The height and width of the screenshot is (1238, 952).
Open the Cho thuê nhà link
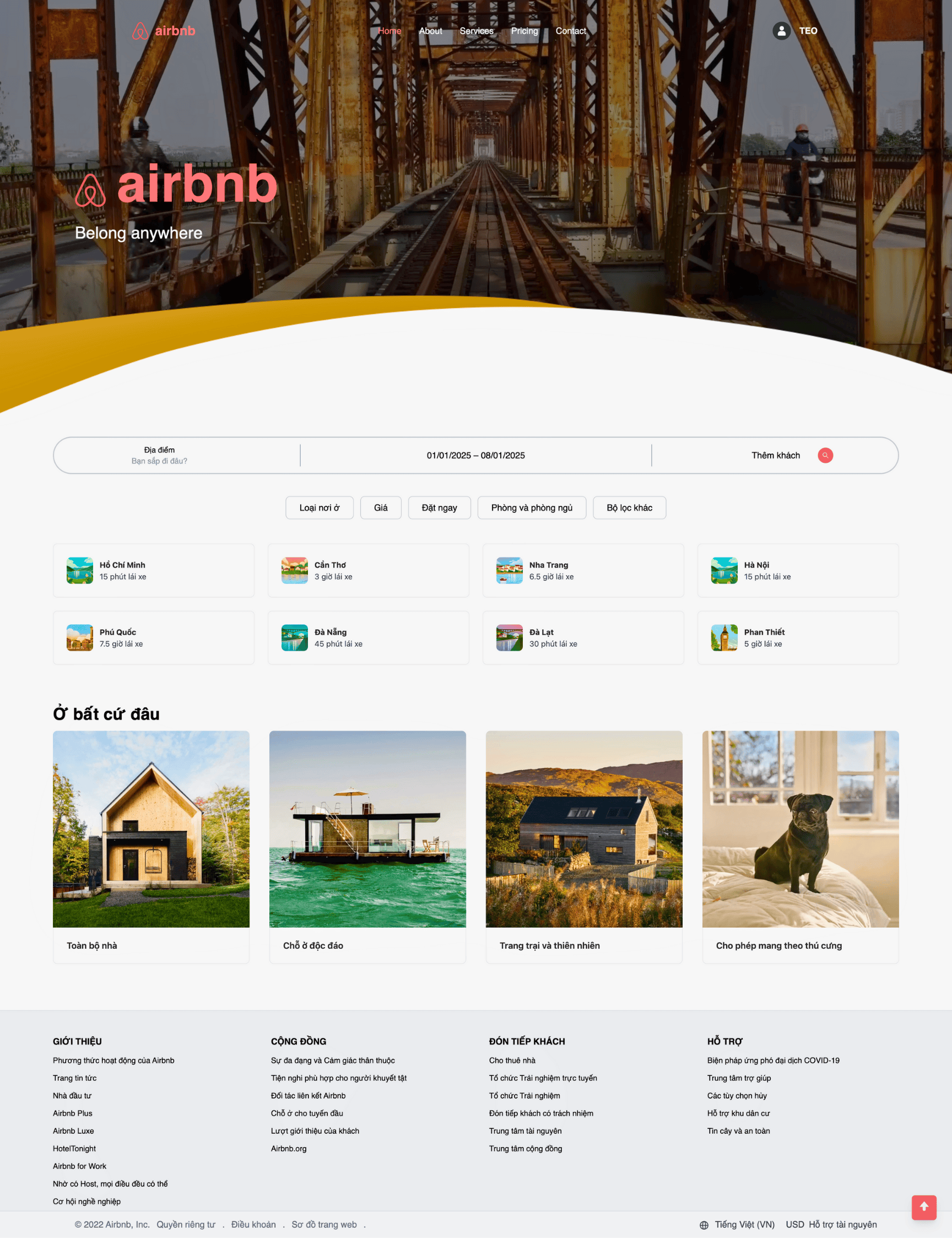pyautogui.click(x=512, y=1060)
